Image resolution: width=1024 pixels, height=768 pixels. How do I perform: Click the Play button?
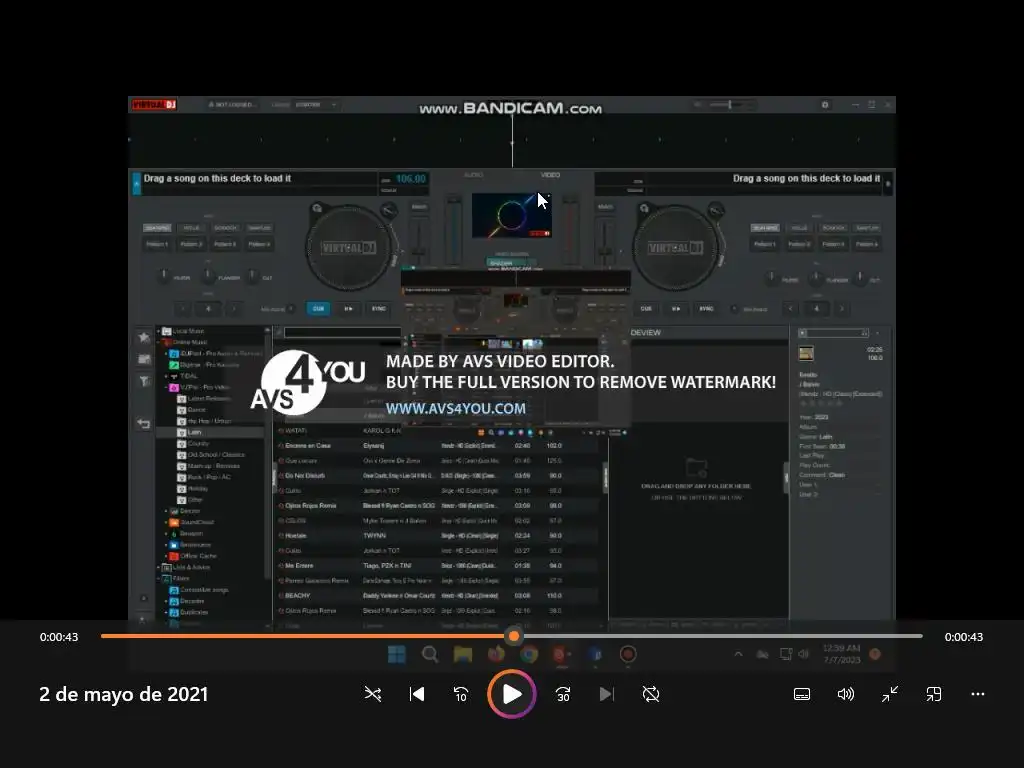[512, 694]
